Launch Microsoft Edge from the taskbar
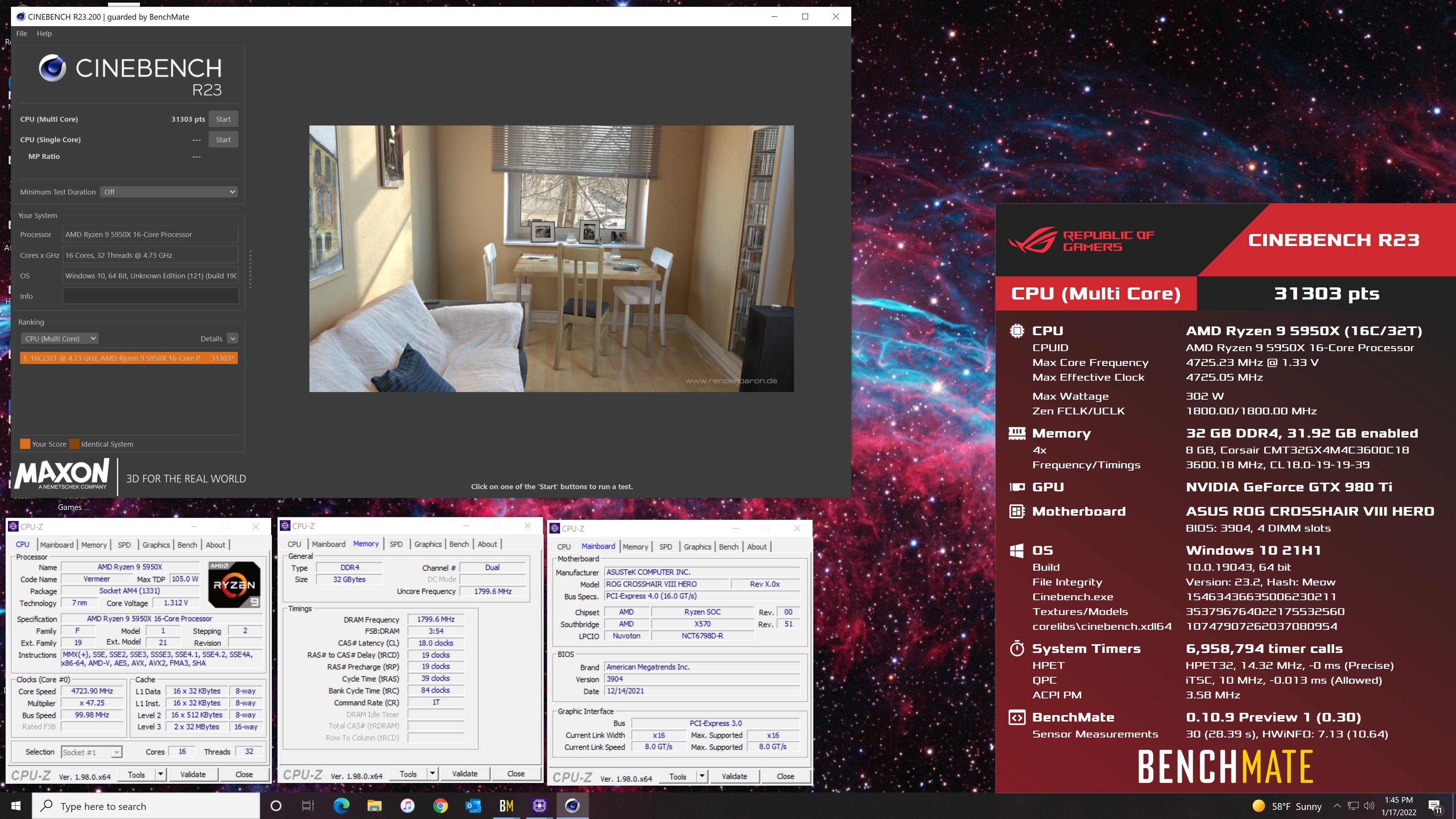This screenshot has width=1456, height=819. (341, 806)
